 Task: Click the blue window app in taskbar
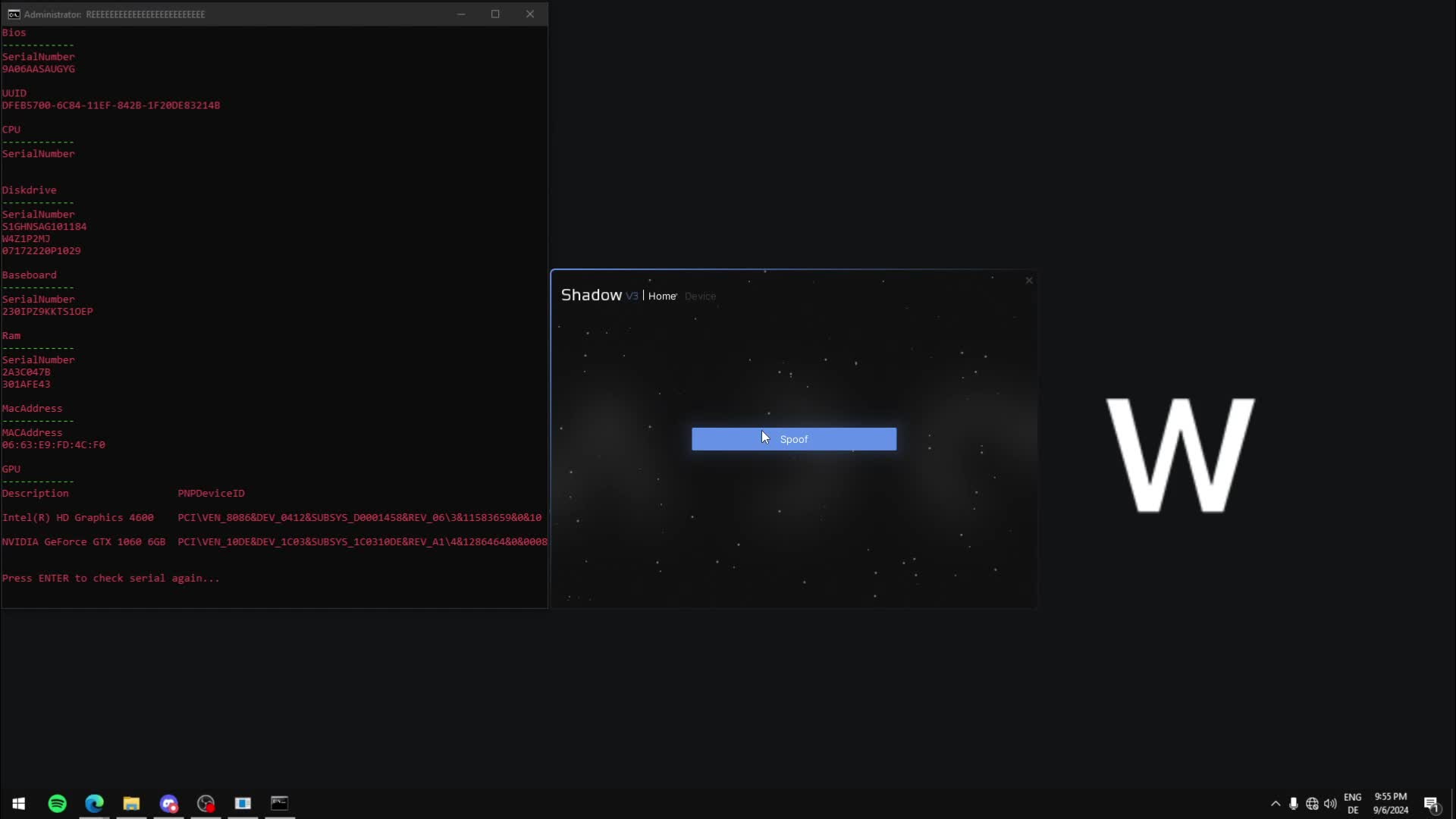tap(243, 803)
